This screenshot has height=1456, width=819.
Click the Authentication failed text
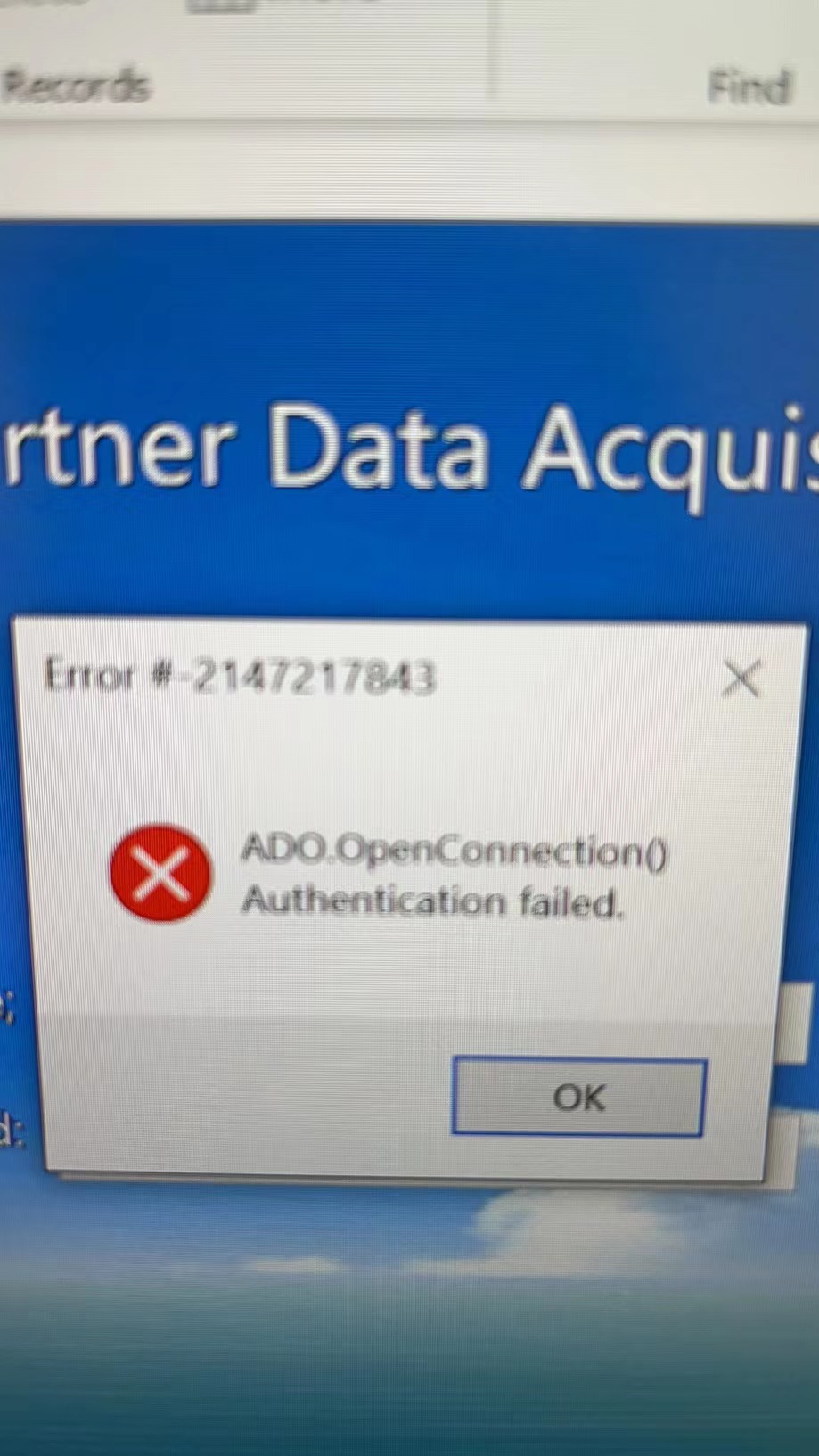[x=432, y=901]
